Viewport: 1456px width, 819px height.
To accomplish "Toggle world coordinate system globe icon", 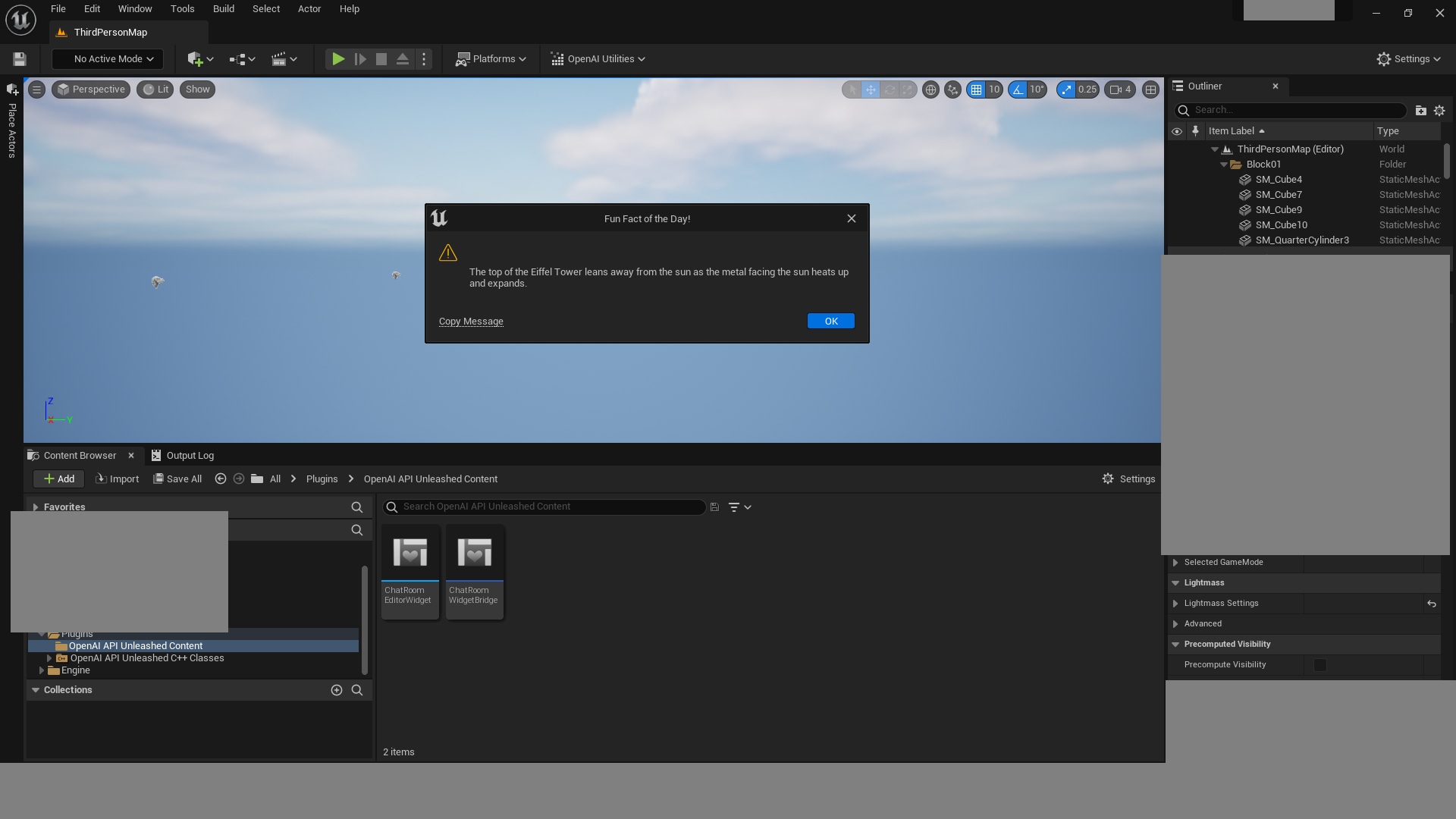I will point(930,89).
